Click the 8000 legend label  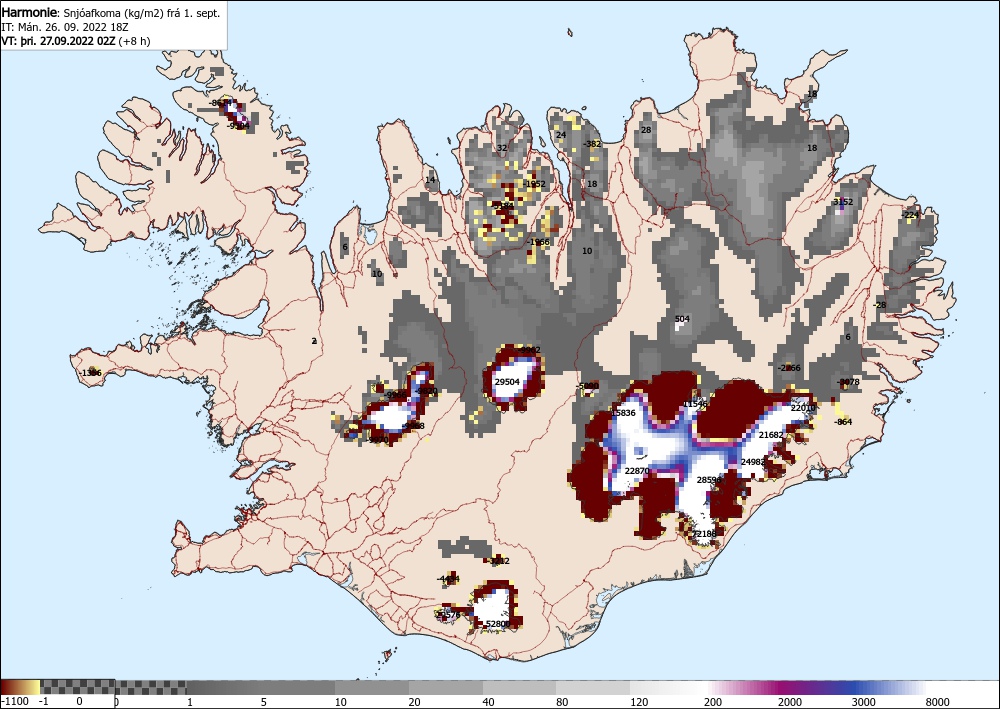click(x=938, y=701)
